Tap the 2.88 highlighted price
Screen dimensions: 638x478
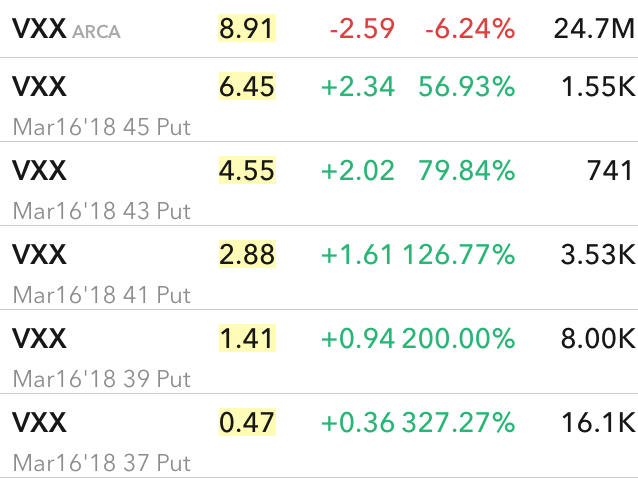247,254
